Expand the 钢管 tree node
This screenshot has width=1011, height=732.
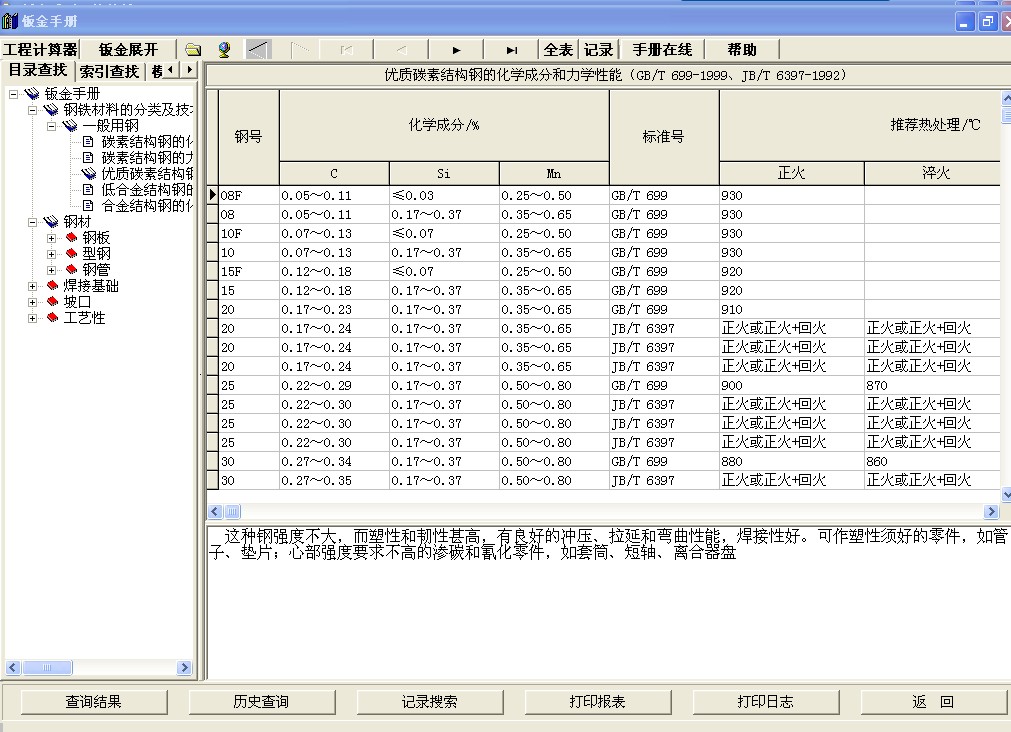tap(52, 270)
